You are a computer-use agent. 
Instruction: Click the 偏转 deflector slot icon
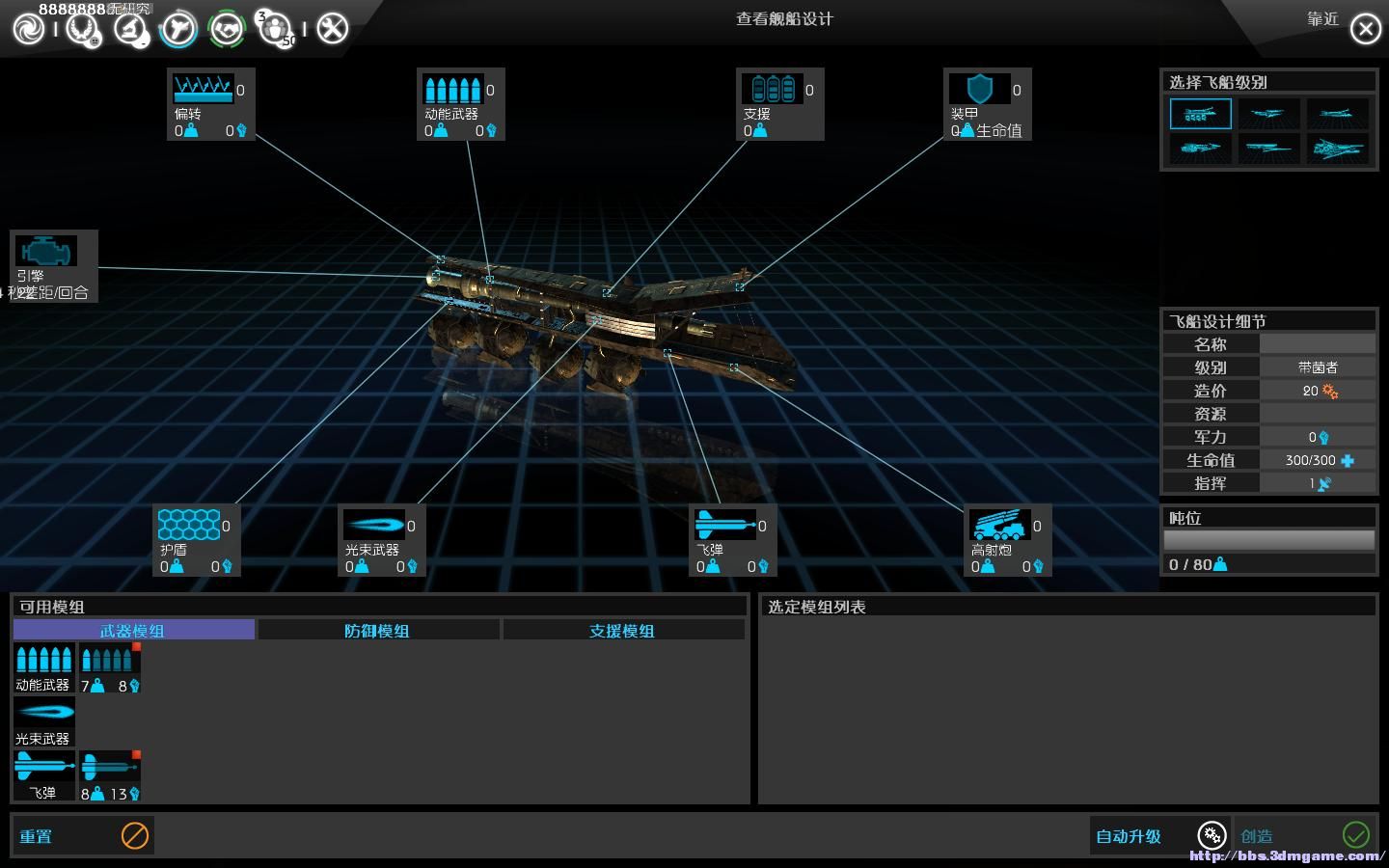pos(204,89)
